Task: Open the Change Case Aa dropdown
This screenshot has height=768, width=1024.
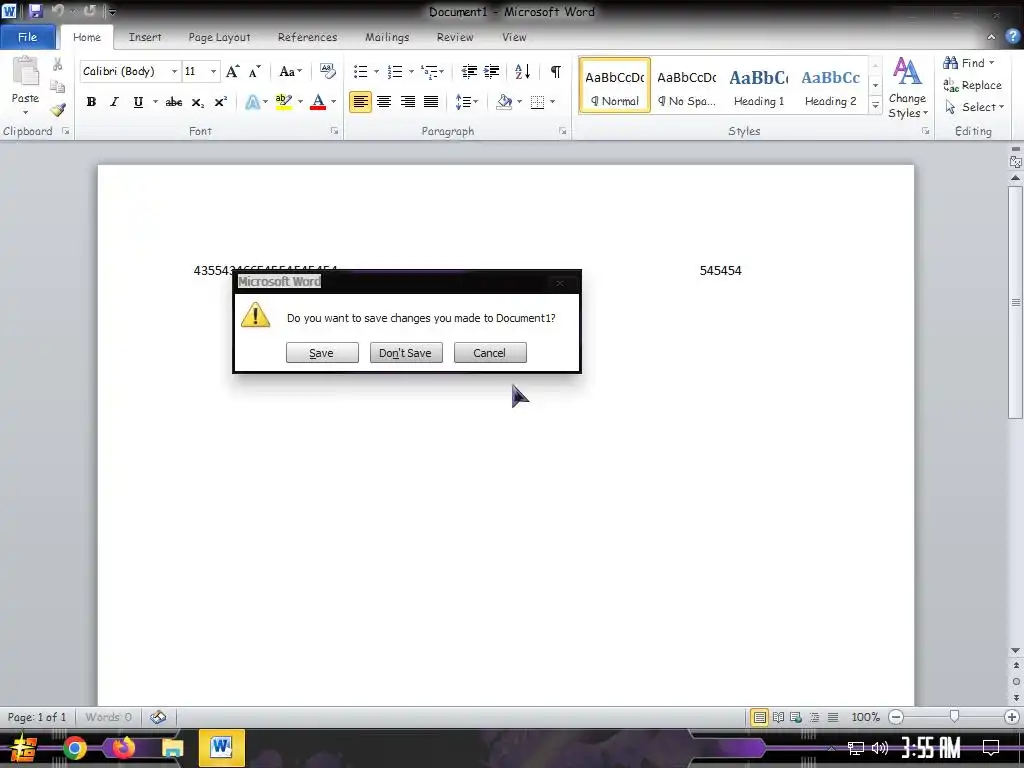Action: point(291,71)
